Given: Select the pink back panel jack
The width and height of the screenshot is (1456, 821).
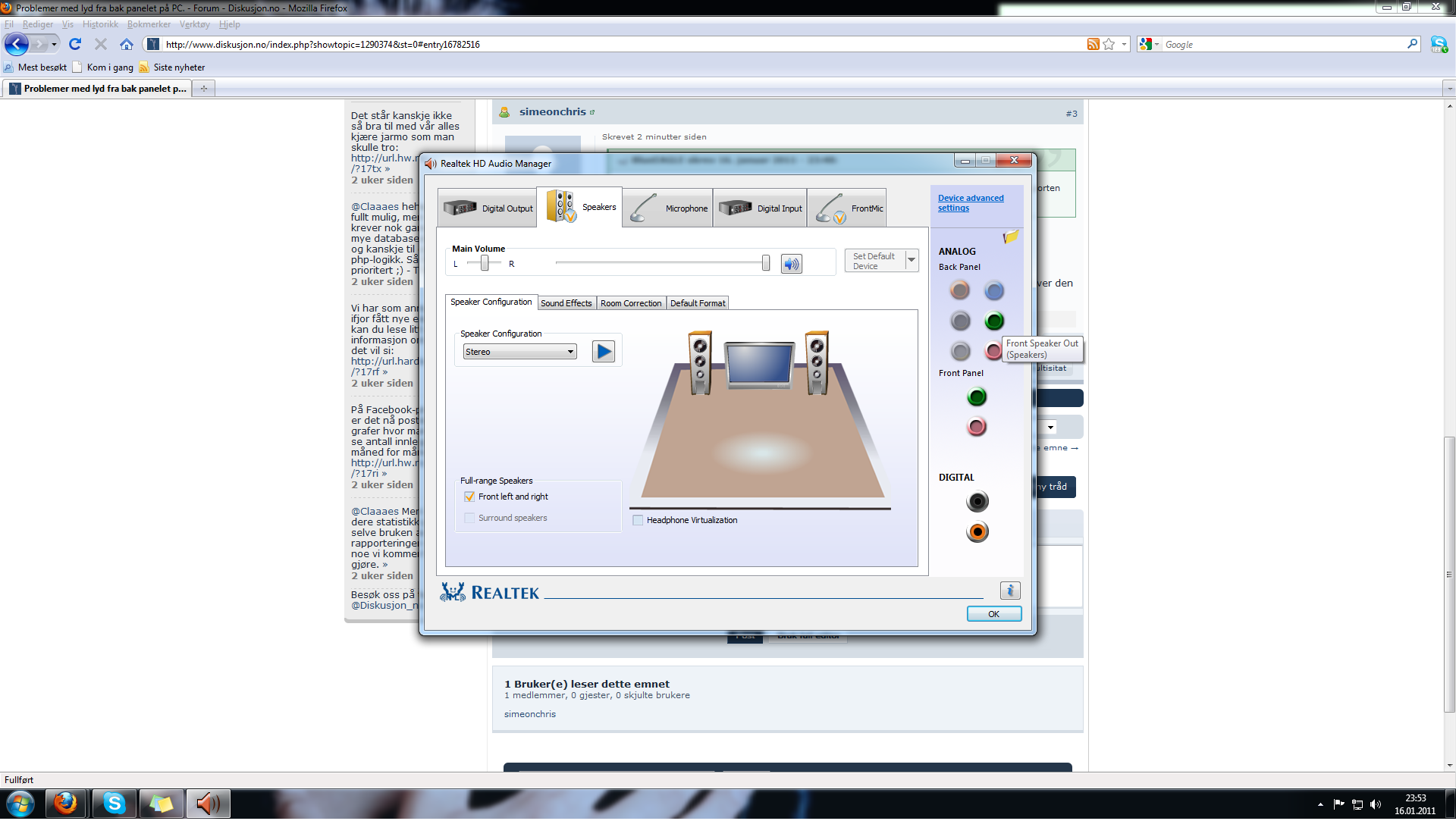Looking at the screenshot, I should click(993, 351).
